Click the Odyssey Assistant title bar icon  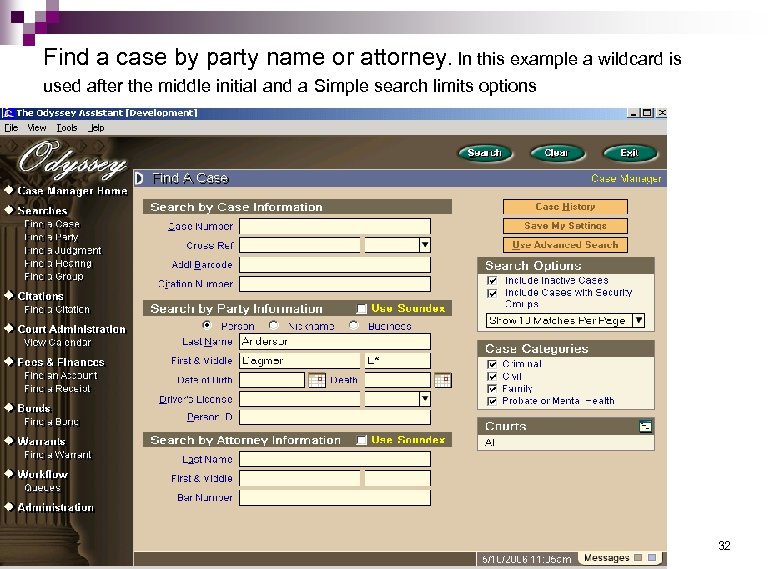pos(8,113)
